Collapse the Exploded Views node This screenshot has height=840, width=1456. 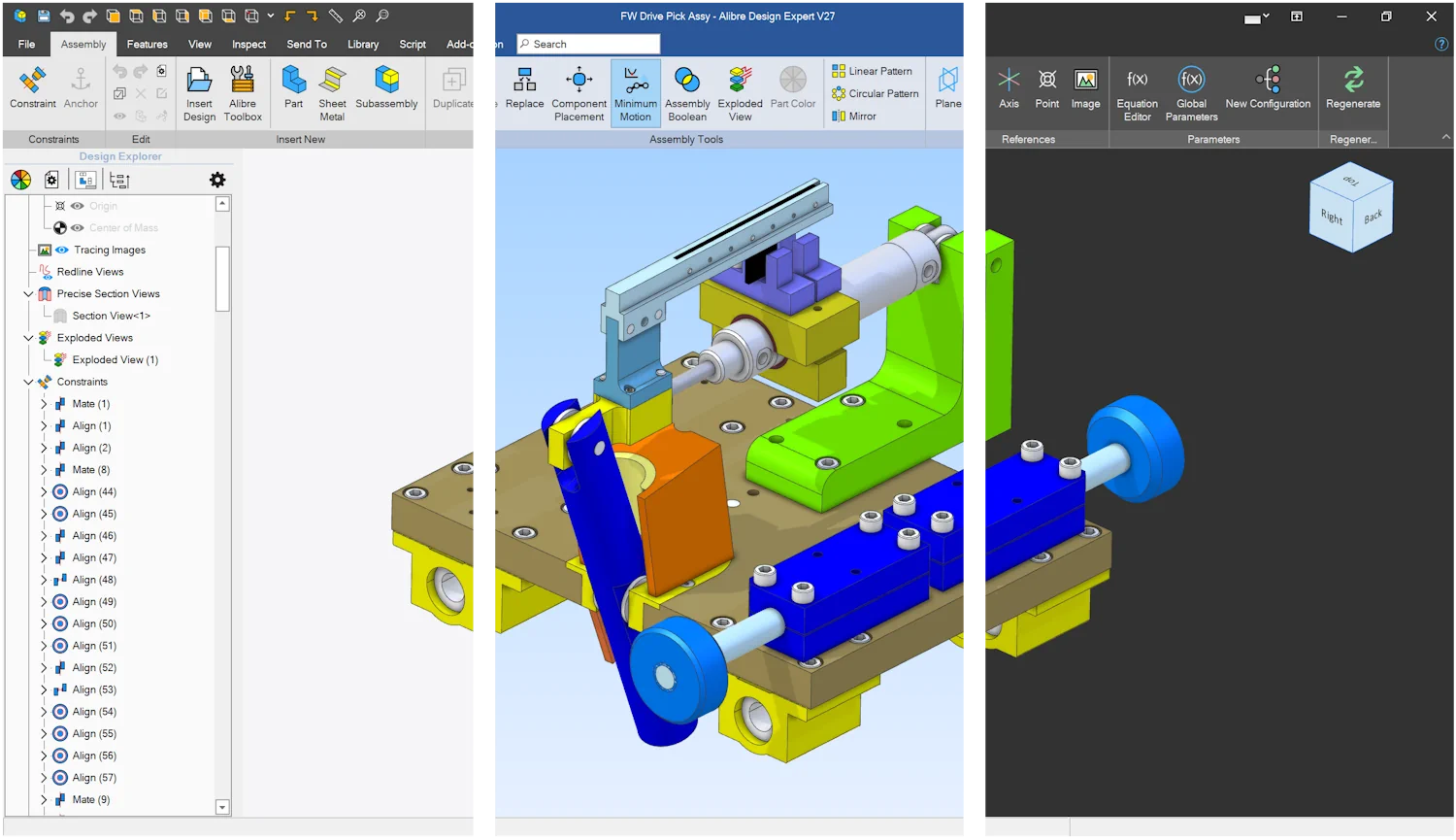tap(28, 337)
